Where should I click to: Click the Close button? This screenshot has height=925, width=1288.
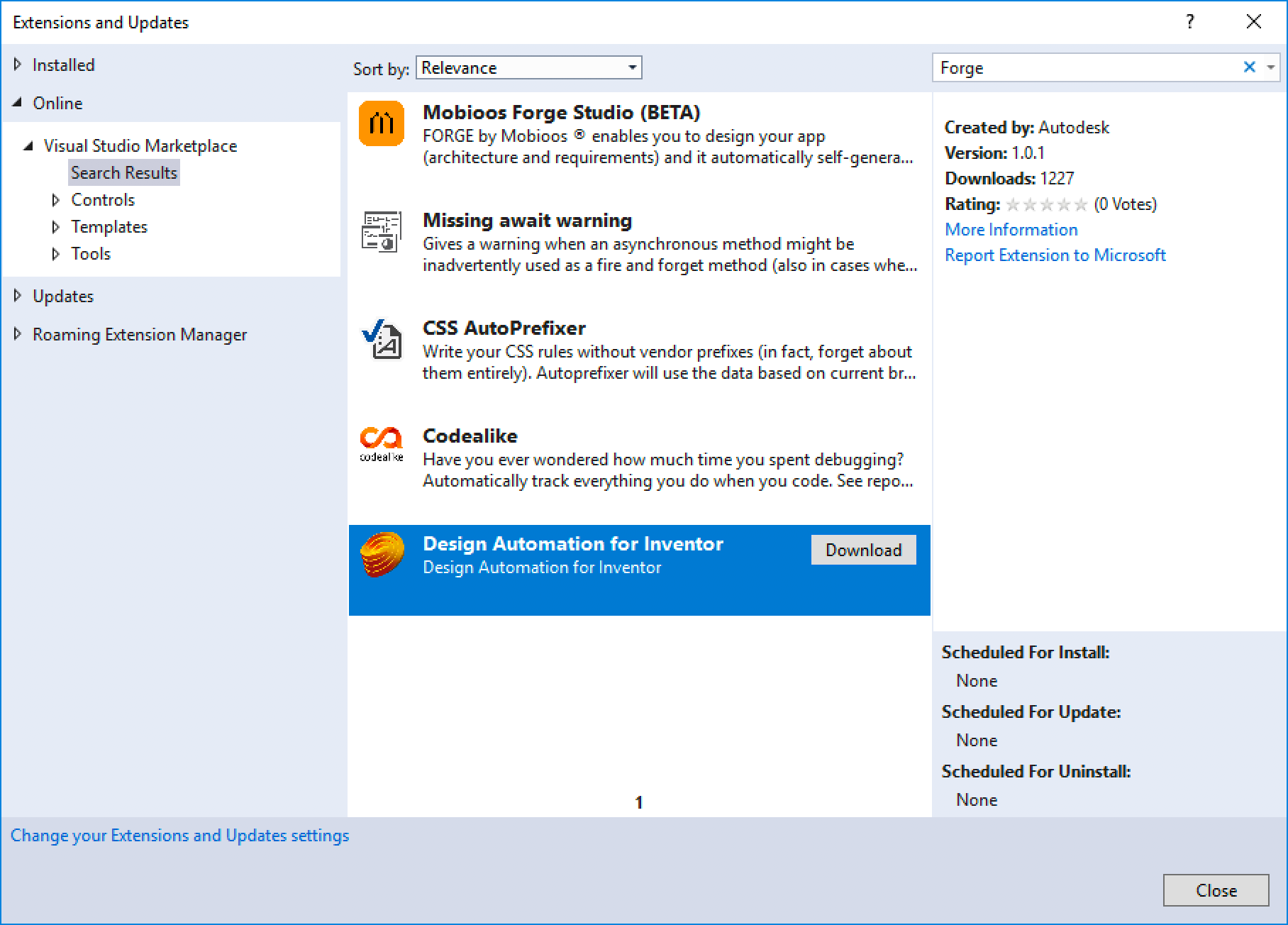[x=1216, y=890]
